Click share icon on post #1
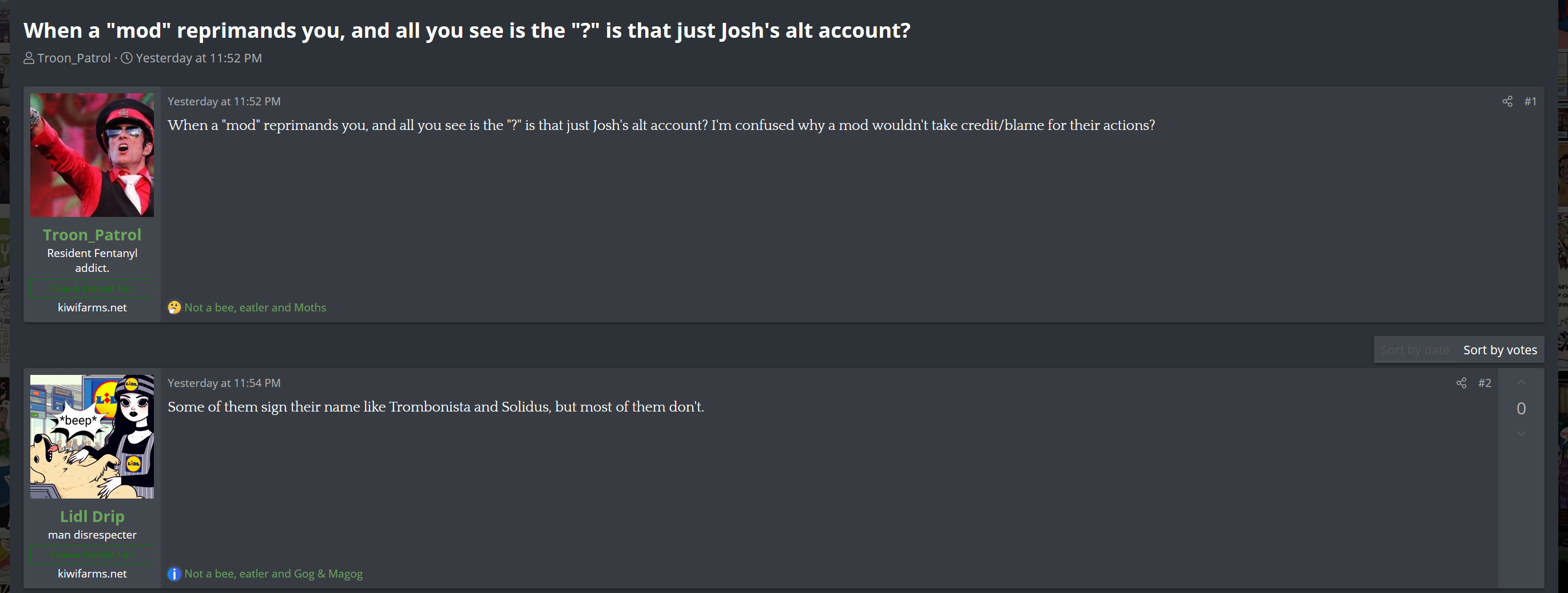Viewport: 1568px width, 593px height. pos(1507,102)
